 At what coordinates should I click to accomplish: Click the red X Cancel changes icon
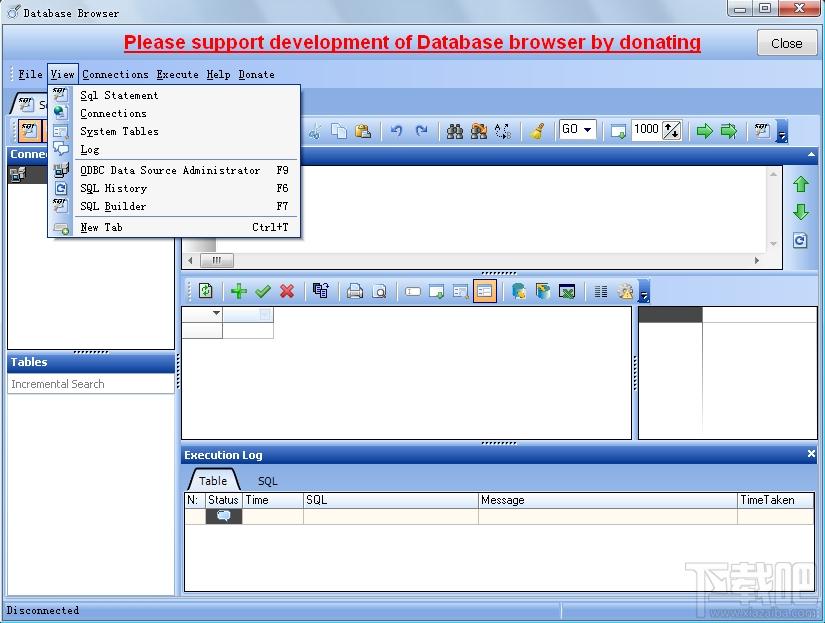(x=287, y=290)
